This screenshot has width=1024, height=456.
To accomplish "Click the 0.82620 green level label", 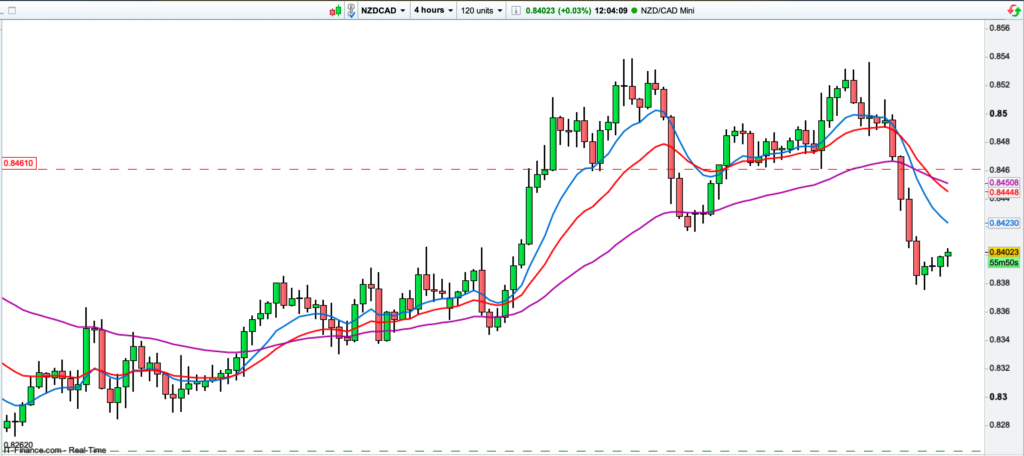I will tap(18, 444).
